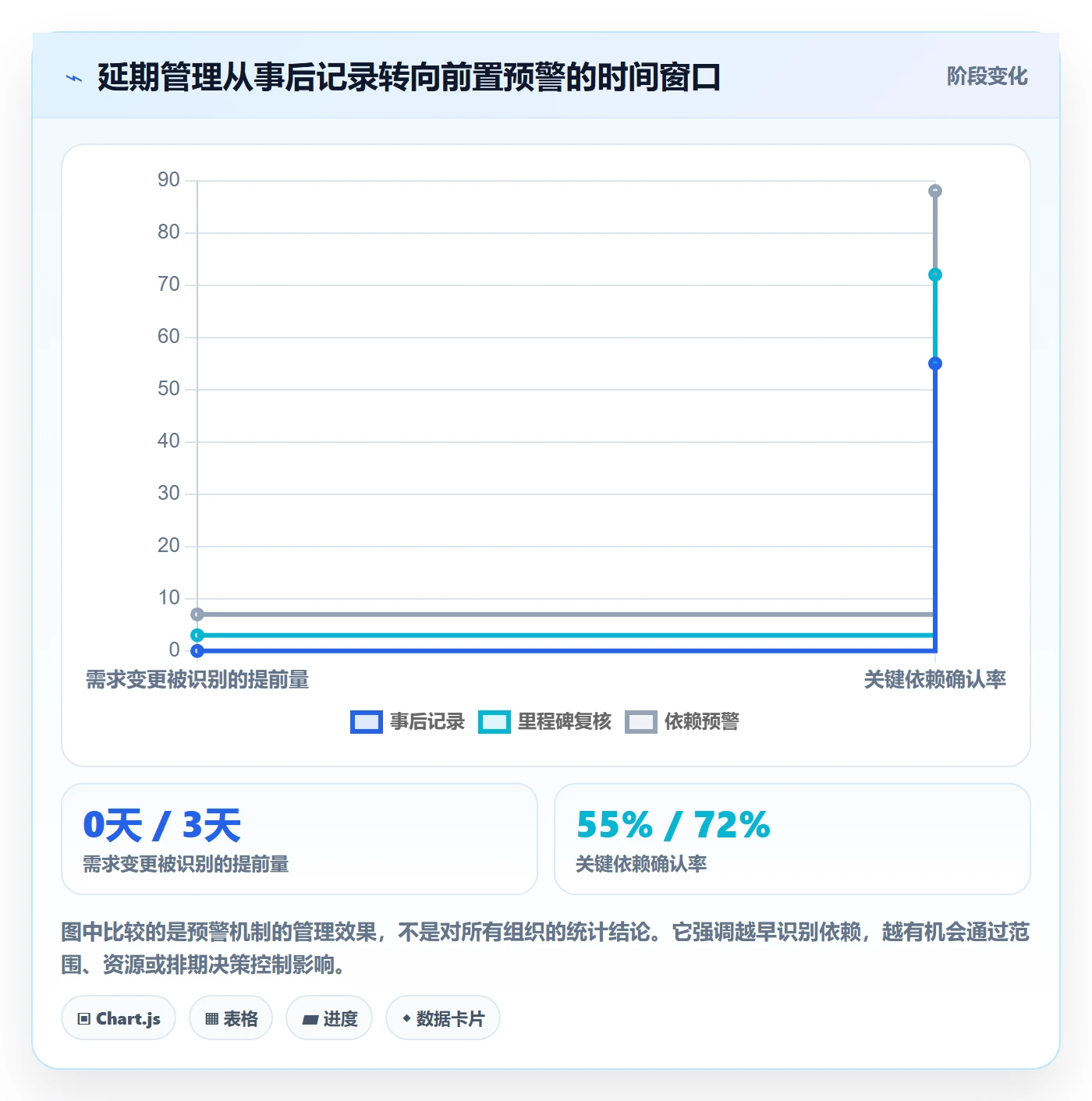Screen dimensions: 1092x1101
Task: Toggle the 里程碑复核 legend swatch
Action: [x=495, y=722]
